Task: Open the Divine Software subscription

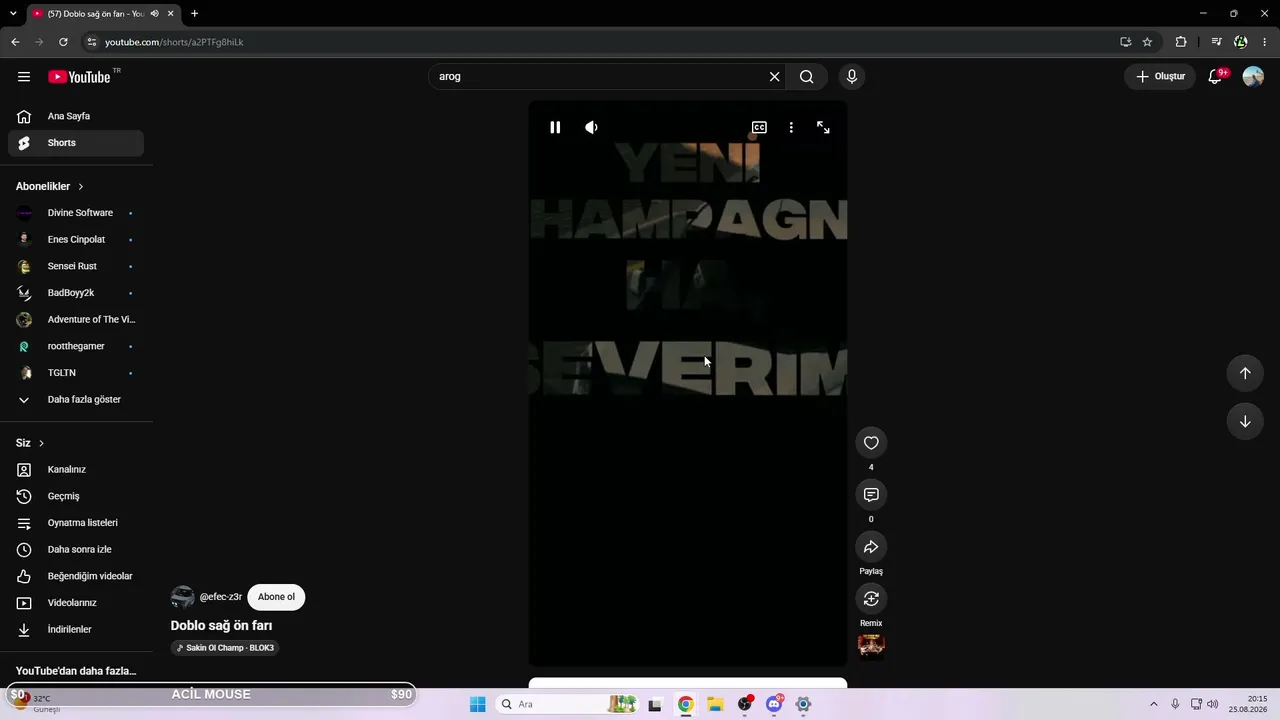Action: click(76, 213)
